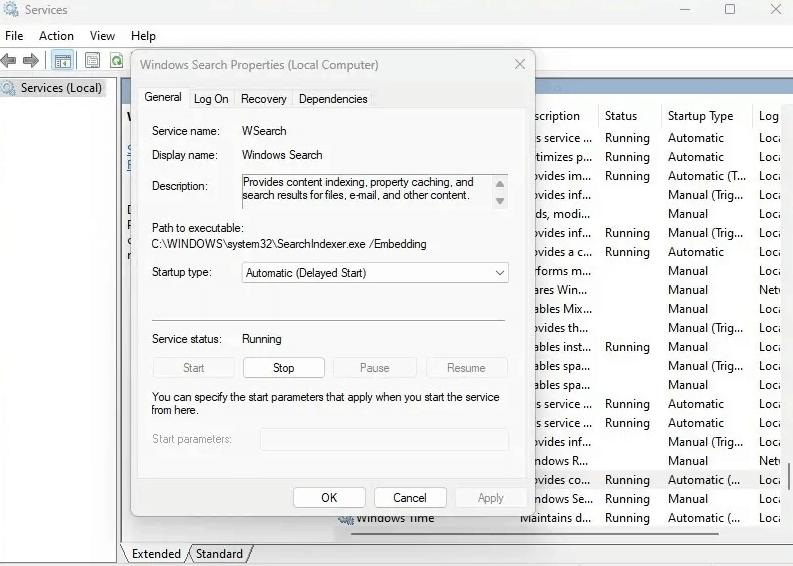
Task: Open the Dependencies tab
Action: (x=333, y=99)
